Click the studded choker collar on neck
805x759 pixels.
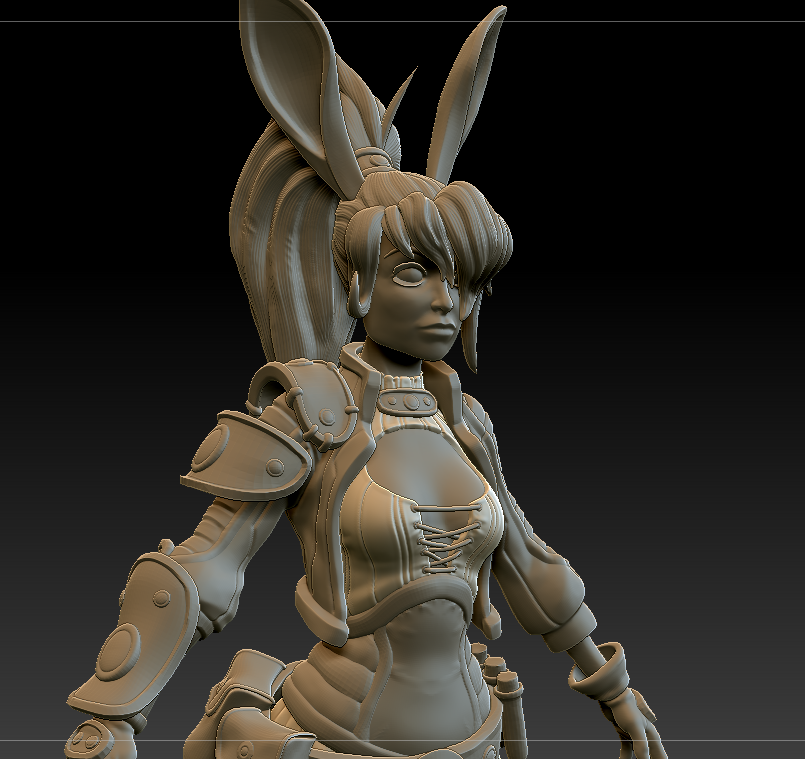(410, 400)
